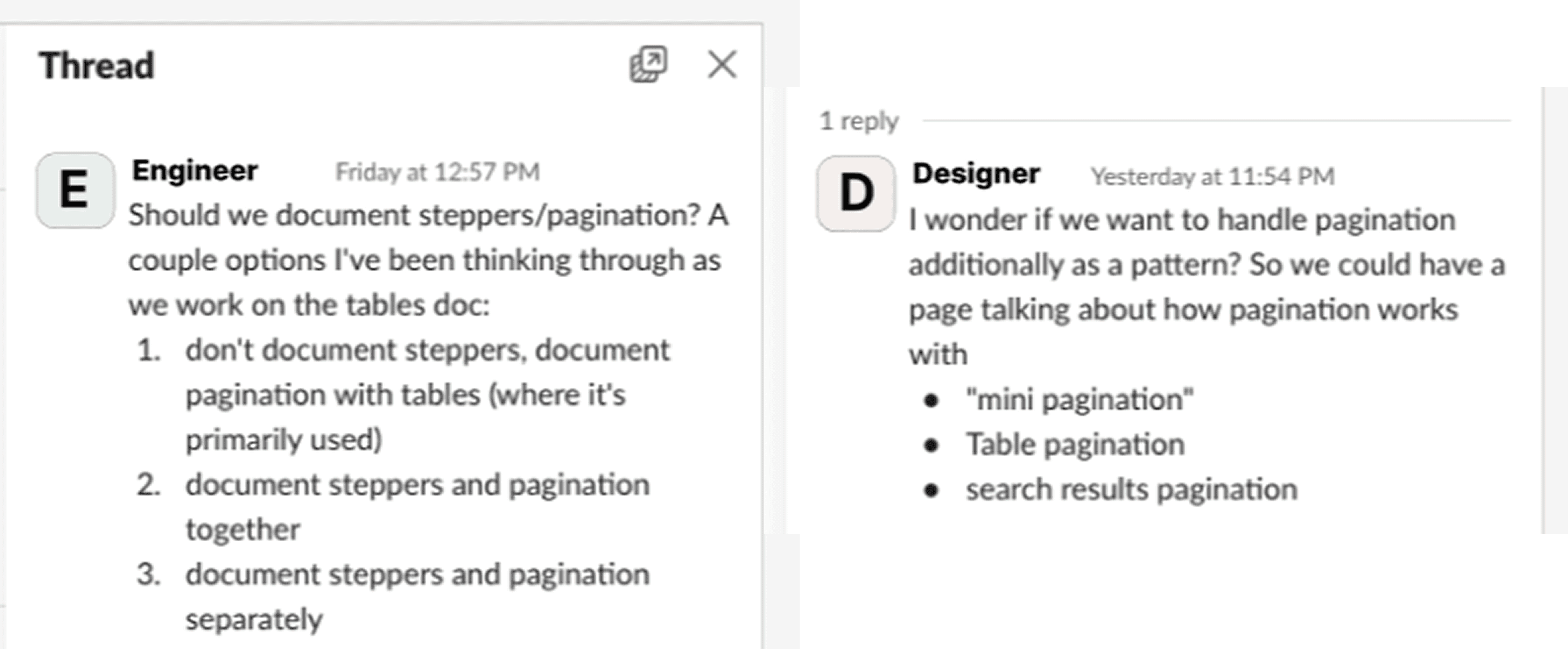Screen dimensions: 1568x649
Task: Click list item 'don't document steppers'
Action: [x=427, y=350]
